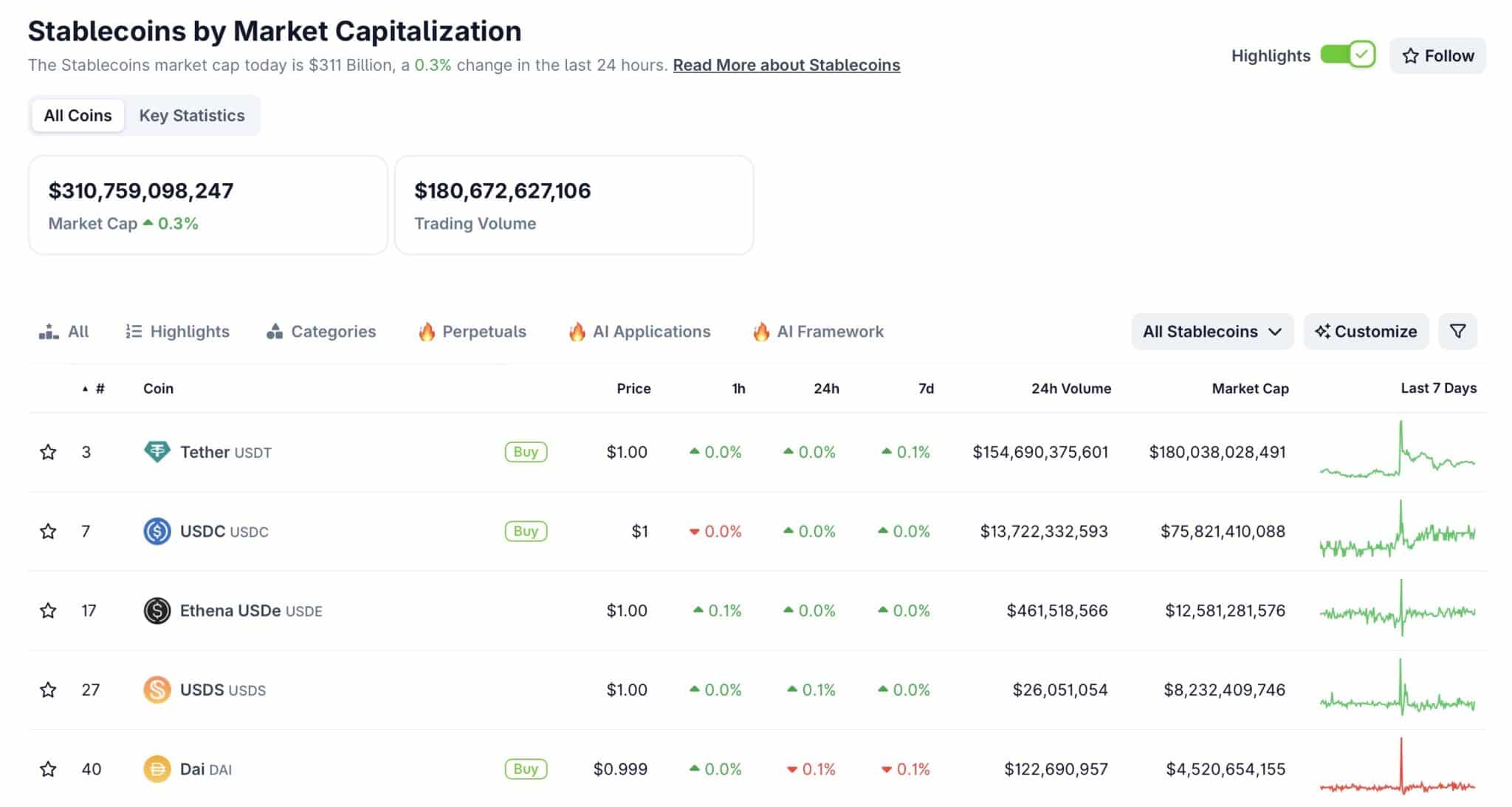Viewport: 1512px width, 807px height.
Task: Click the Customize sparkle icon
Action: point(1324,332)
